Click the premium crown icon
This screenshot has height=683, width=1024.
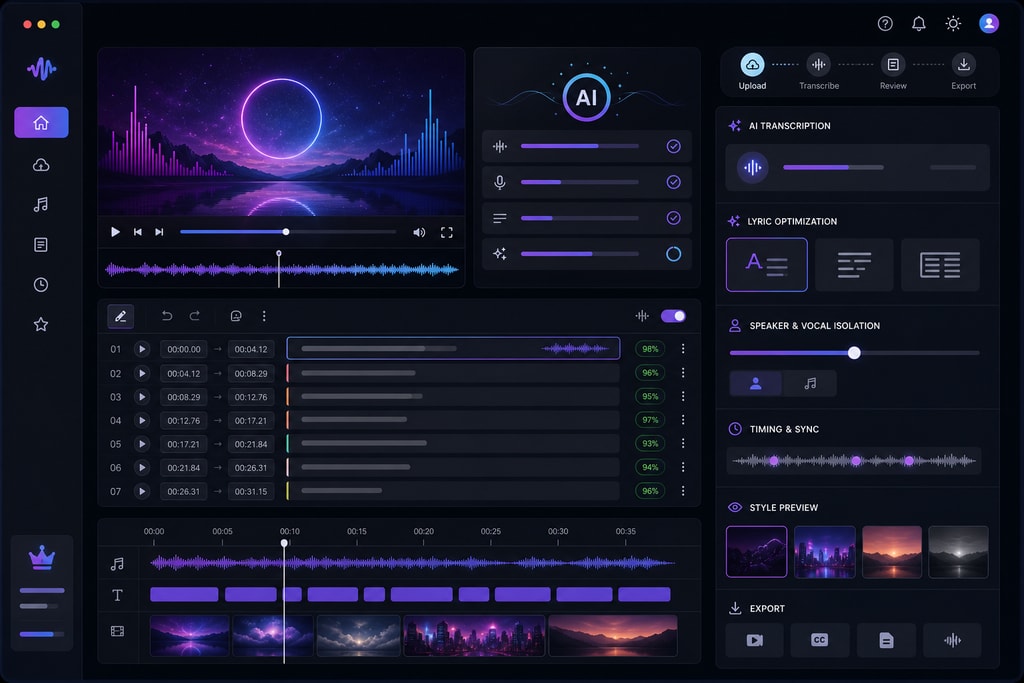pyautogui.click(x=42, y=558)
